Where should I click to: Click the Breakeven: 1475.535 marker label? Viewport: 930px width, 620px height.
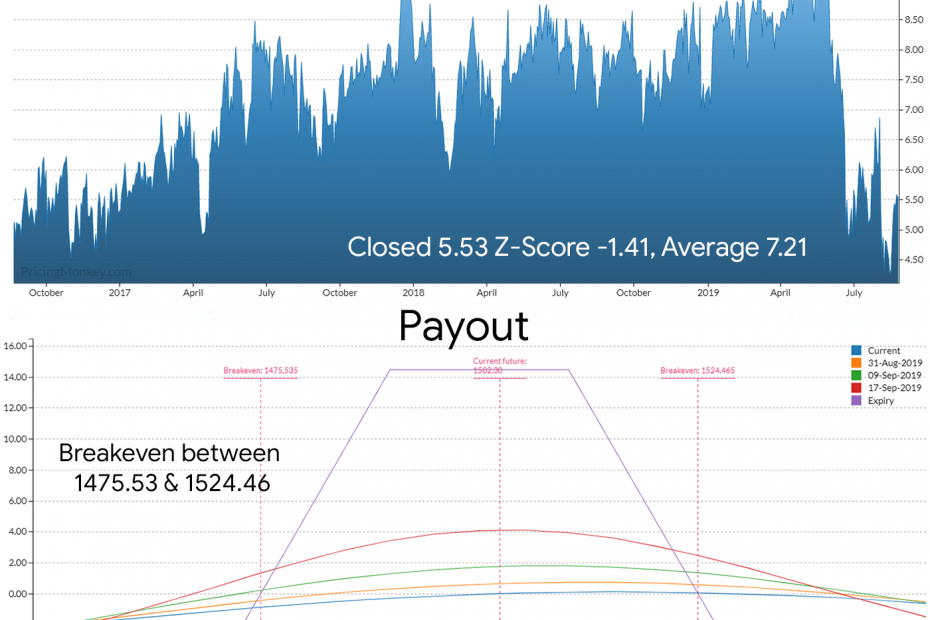(x=260, y=371)
